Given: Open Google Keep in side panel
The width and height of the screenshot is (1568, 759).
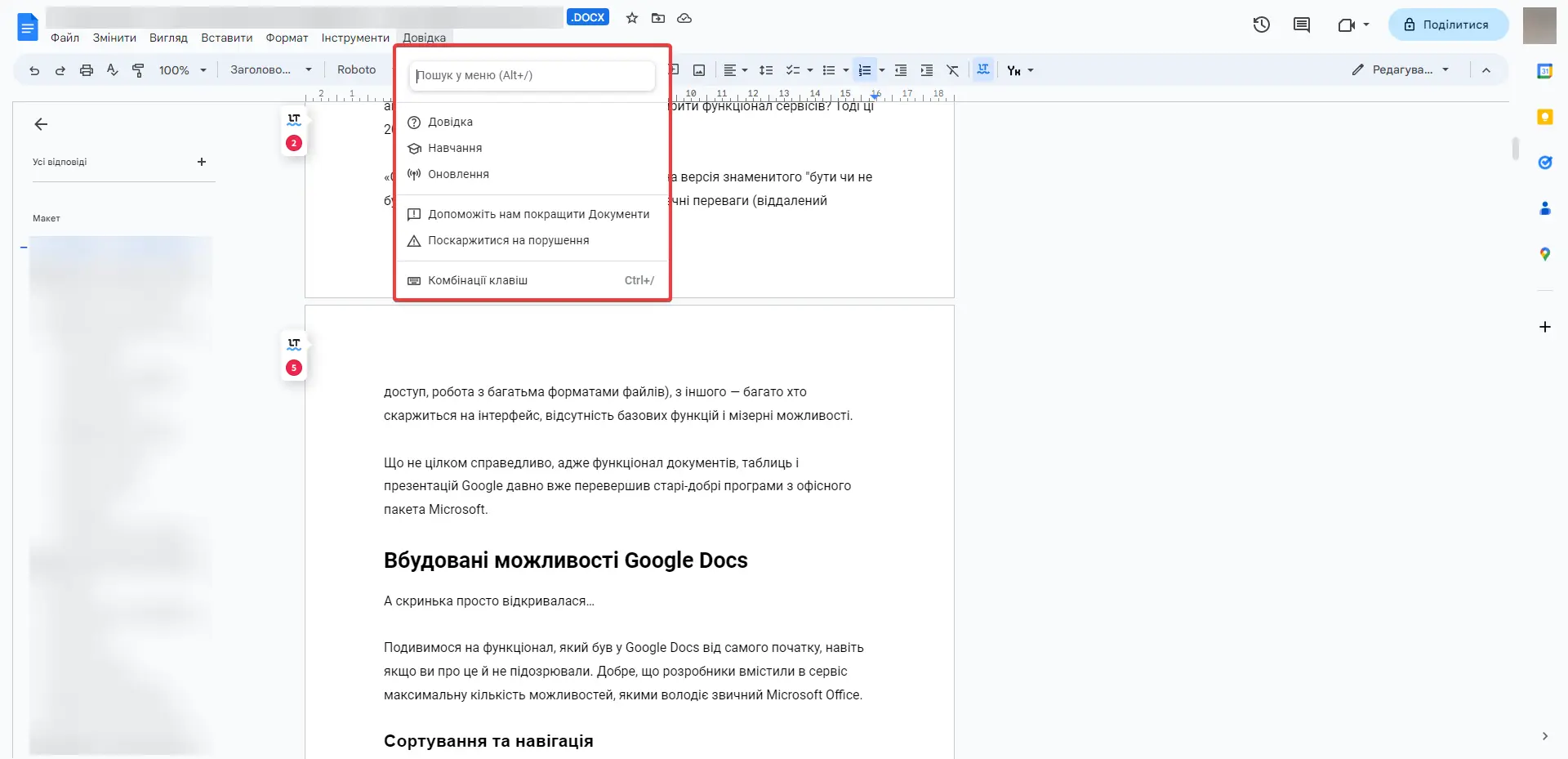Looking at the screenshot, I should click(x=1545, y=117).
